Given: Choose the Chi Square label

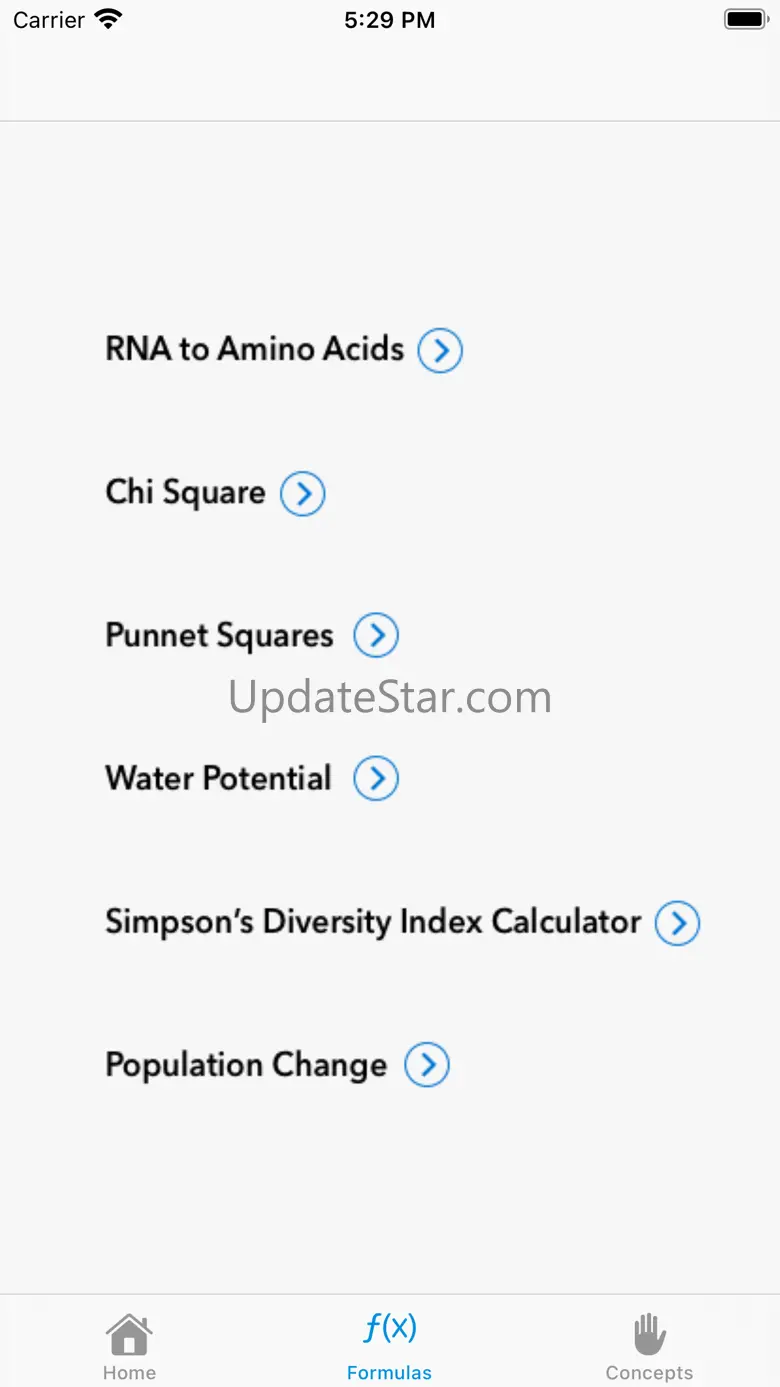Looking at the screenshot, I should (x=185, y=492).
